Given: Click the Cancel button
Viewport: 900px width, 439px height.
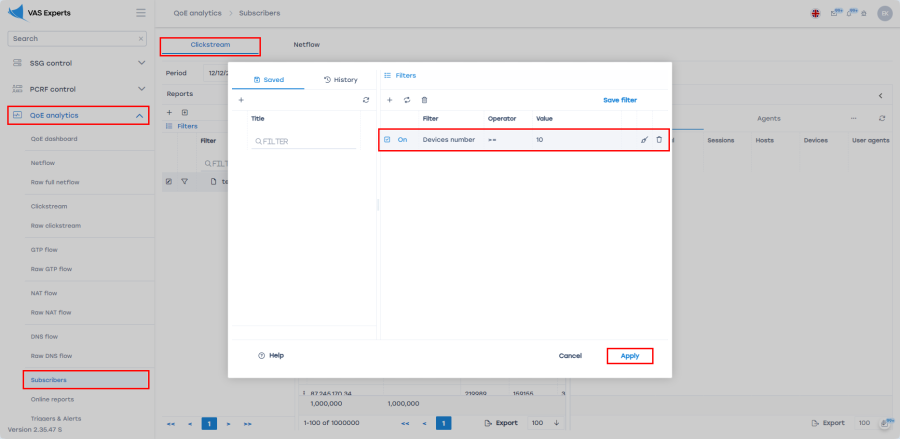Looking at the screenshot, I should click(570, 355).
